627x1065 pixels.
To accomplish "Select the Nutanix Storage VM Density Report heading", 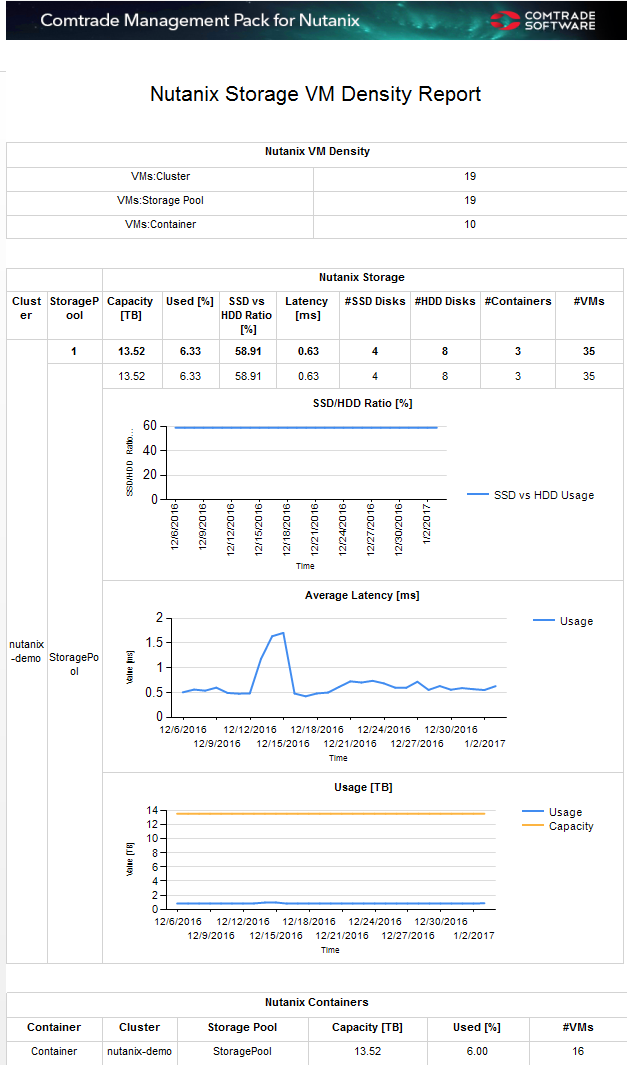I will (315, 94).
